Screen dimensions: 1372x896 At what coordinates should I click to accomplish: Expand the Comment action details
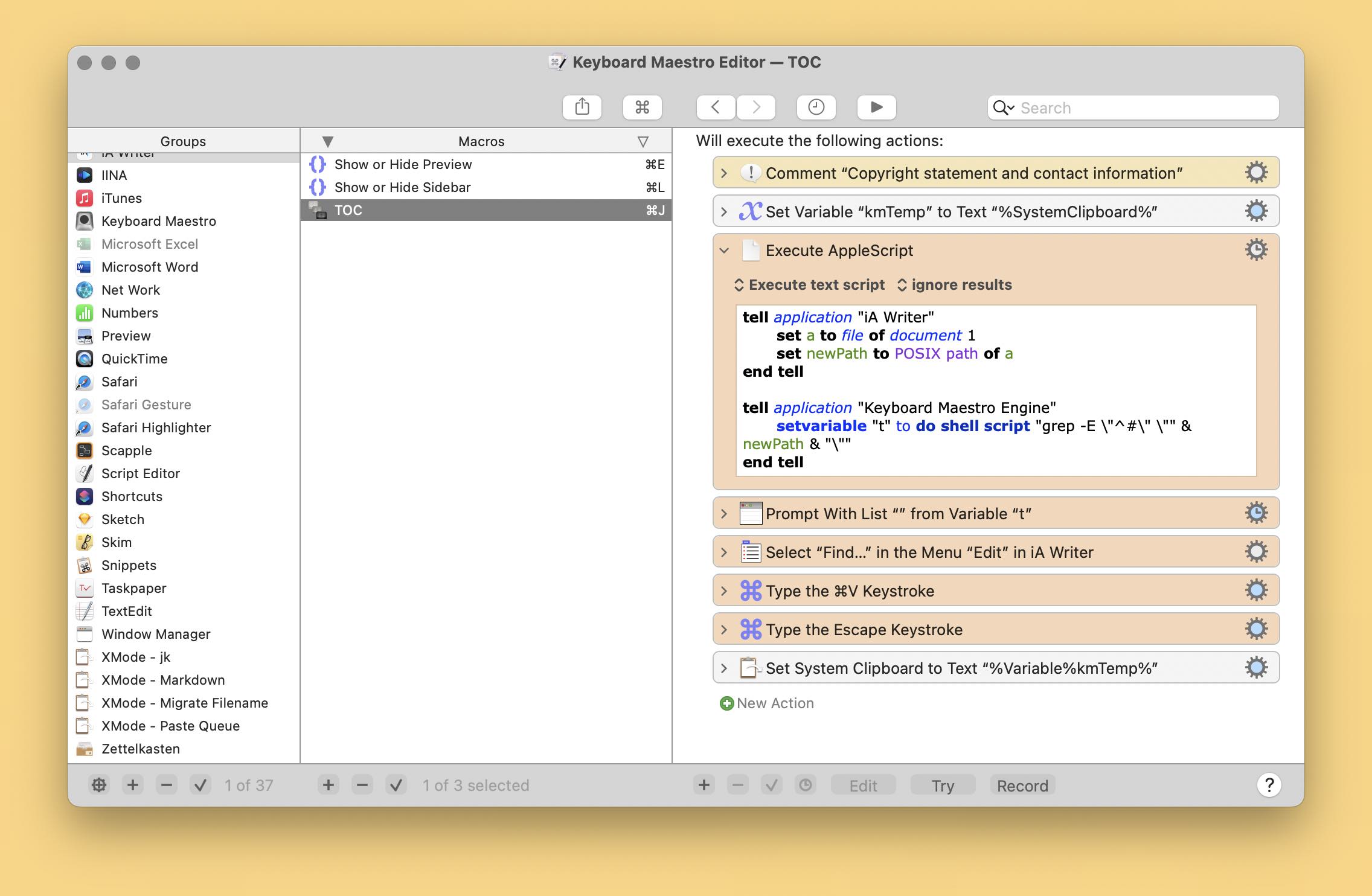pyautogui.click(x=723, y=173)
